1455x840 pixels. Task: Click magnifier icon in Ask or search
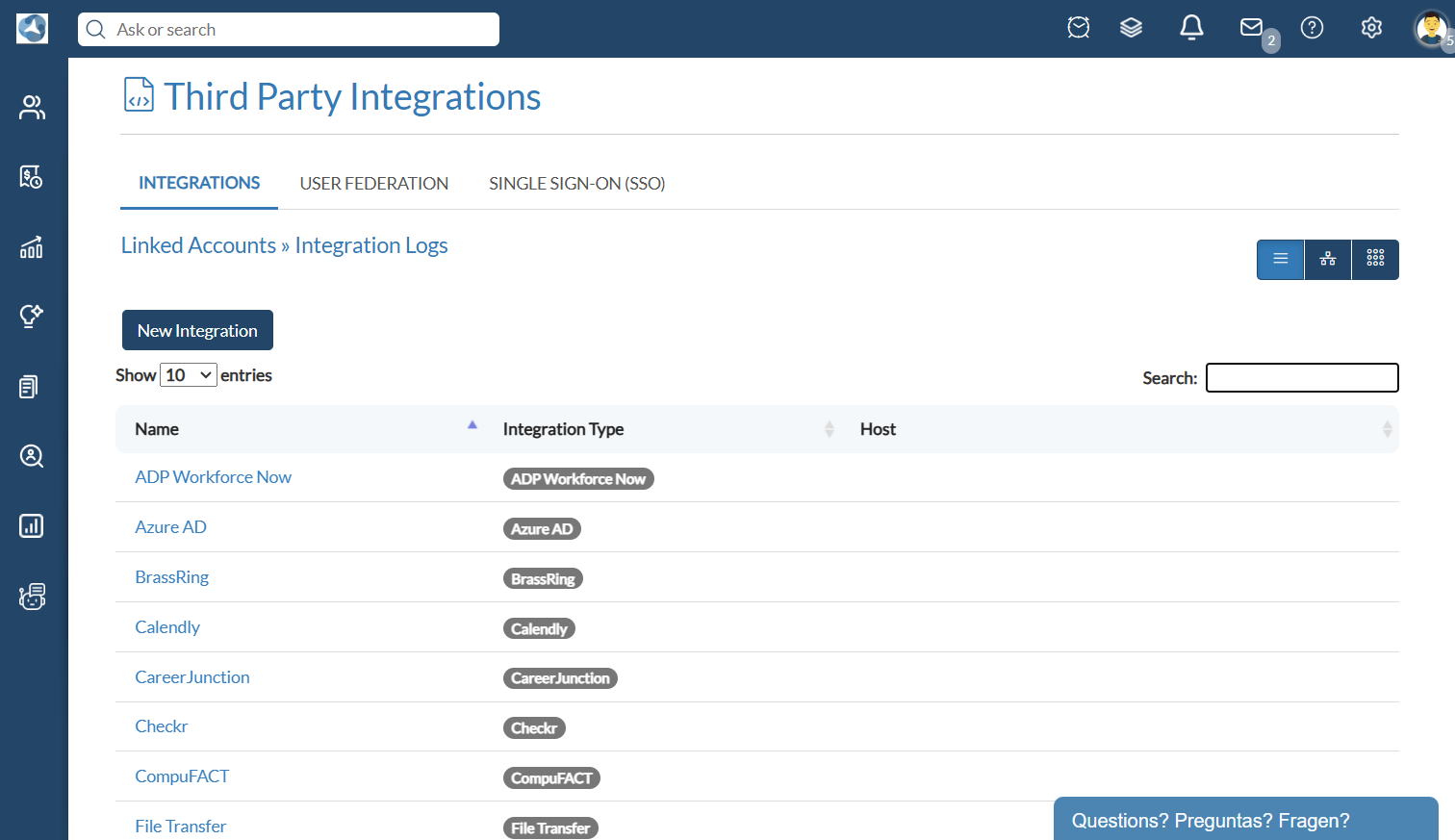pos(95,30)
